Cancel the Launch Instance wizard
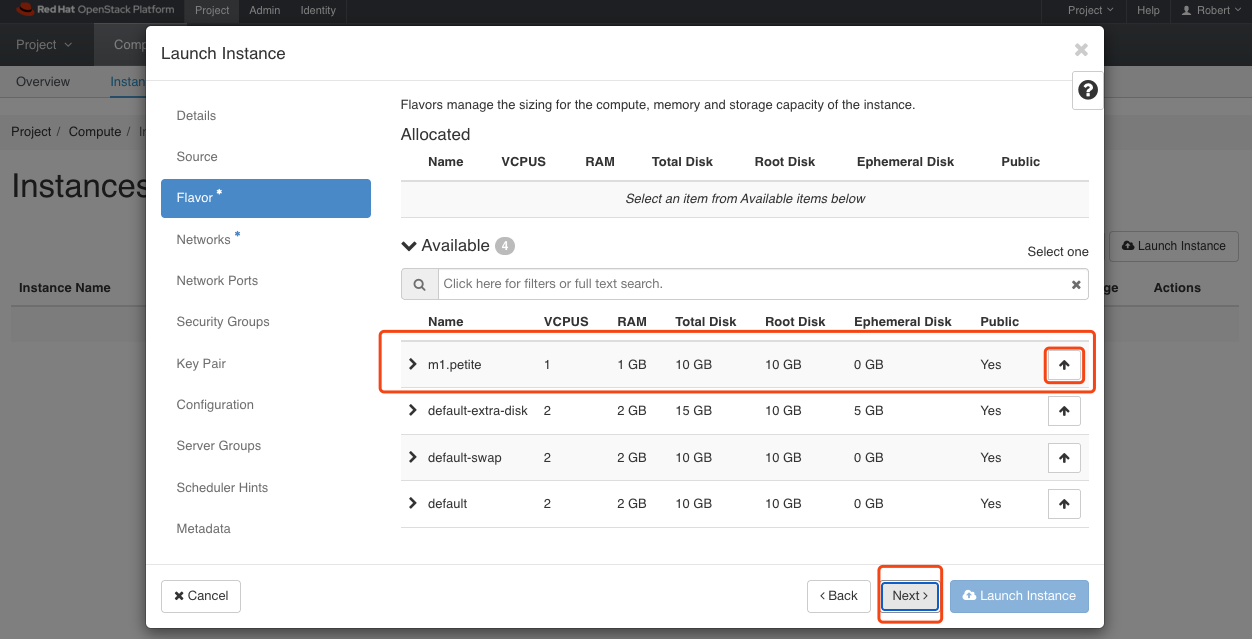Image resolution: width=1252 pixels, height=639 pixels. [x=201, y=596]
